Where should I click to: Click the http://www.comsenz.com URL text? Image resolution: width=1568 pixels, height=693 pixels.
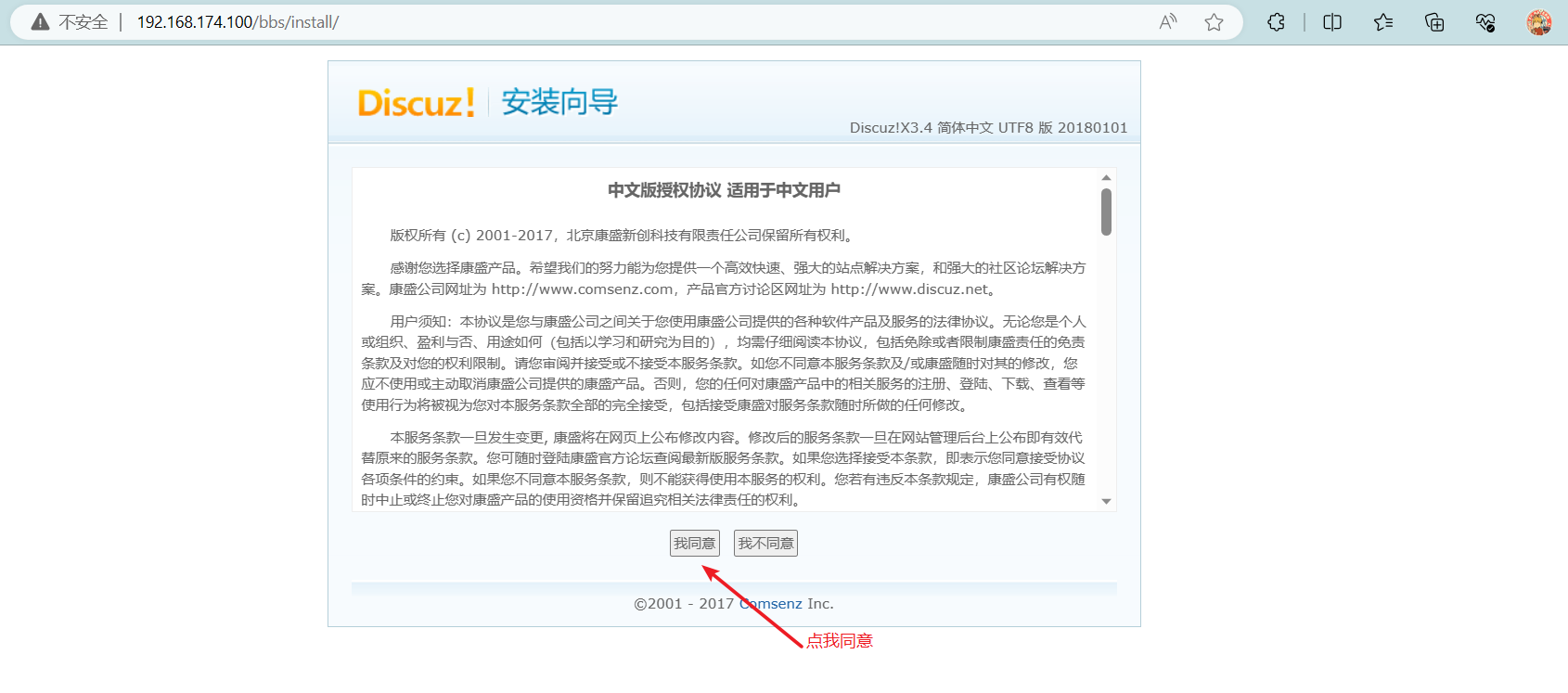(x=583, y=289)
